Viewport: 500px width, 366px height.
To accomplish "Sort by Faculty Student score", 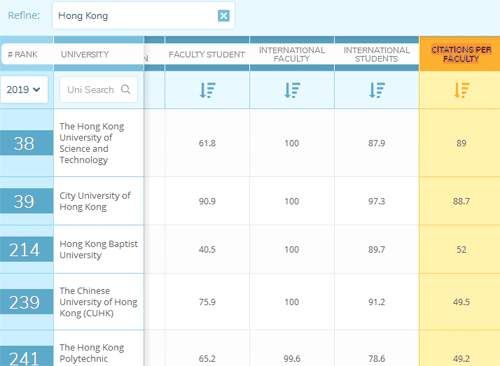I will point(207,90).
